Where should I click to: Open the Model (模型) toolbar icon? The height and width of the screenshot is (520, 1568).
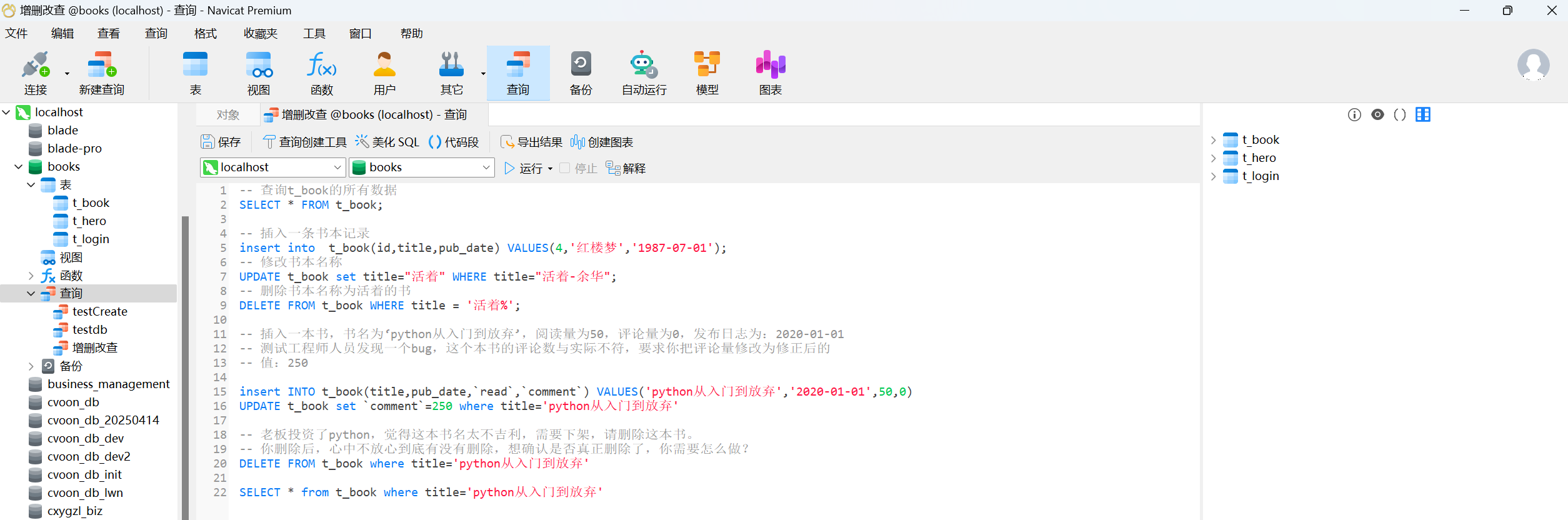pyautogui.click(x=707, y=73)
